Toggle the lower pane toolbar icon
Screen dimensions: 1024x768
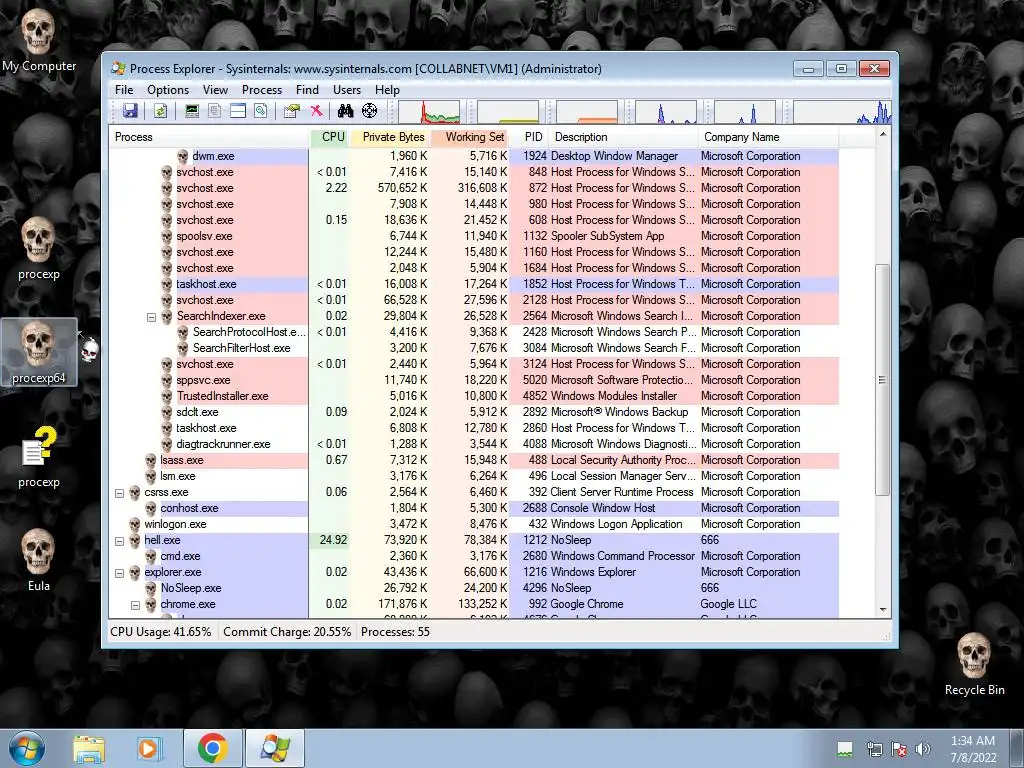(238, 111)
